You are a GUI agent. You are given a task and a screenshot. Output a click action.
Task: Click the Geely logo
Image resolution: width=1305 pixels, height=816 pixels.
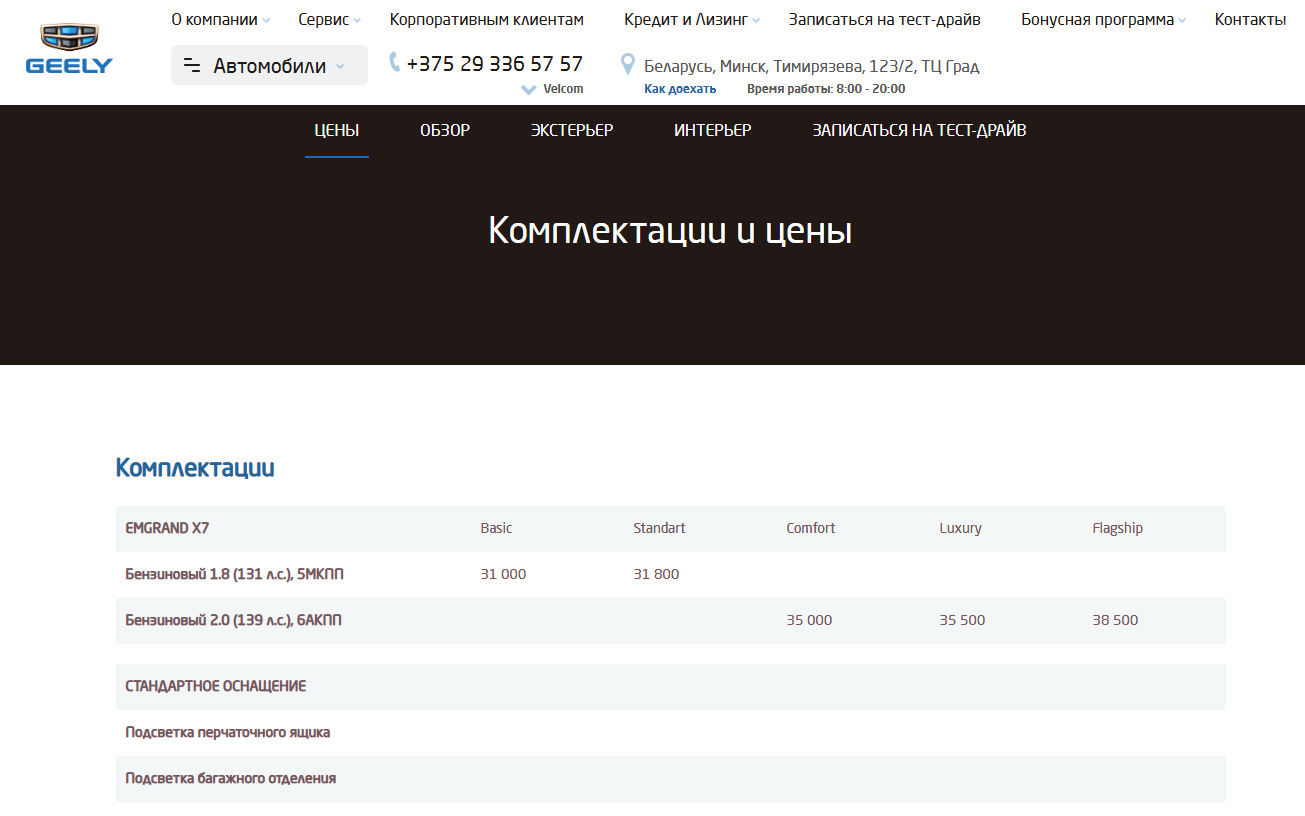coord(69,50)
